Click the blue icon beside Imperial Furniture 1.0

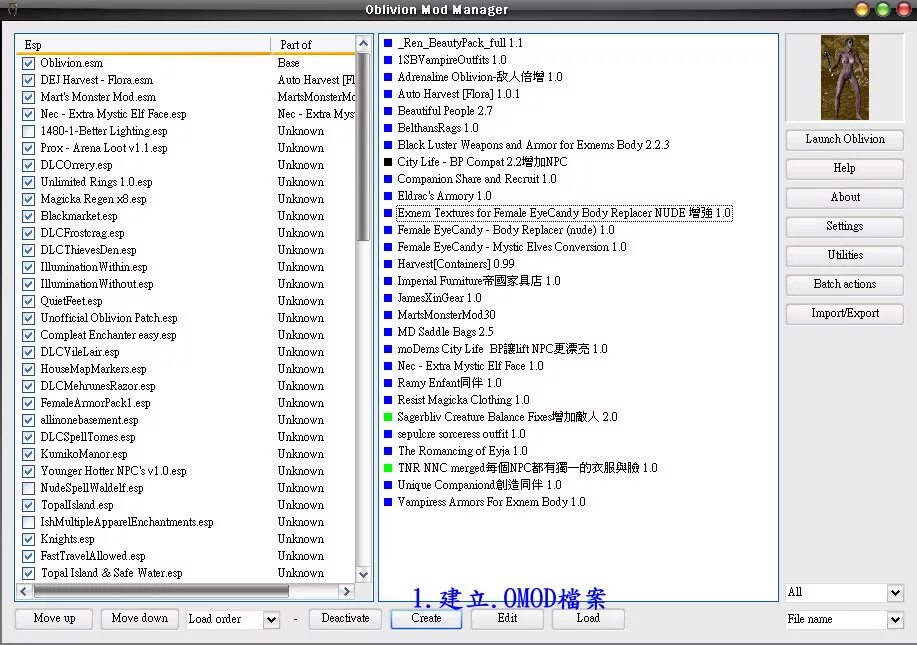click(388, 281)
